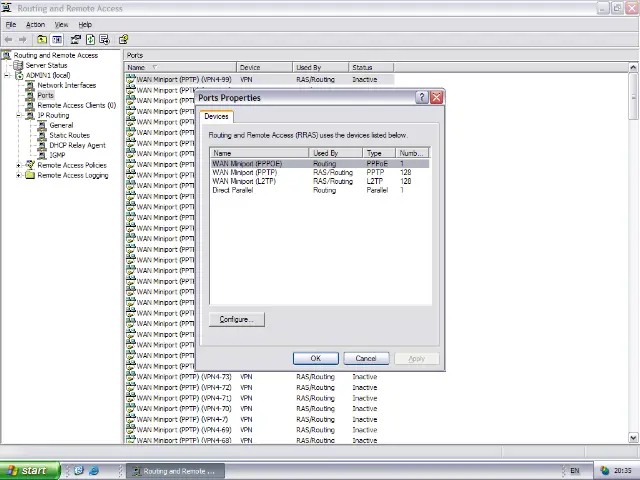This screenshot has width=640, height=480.
Task: Click the Routing and Remote Access root icon
Action: click(6, 55)
